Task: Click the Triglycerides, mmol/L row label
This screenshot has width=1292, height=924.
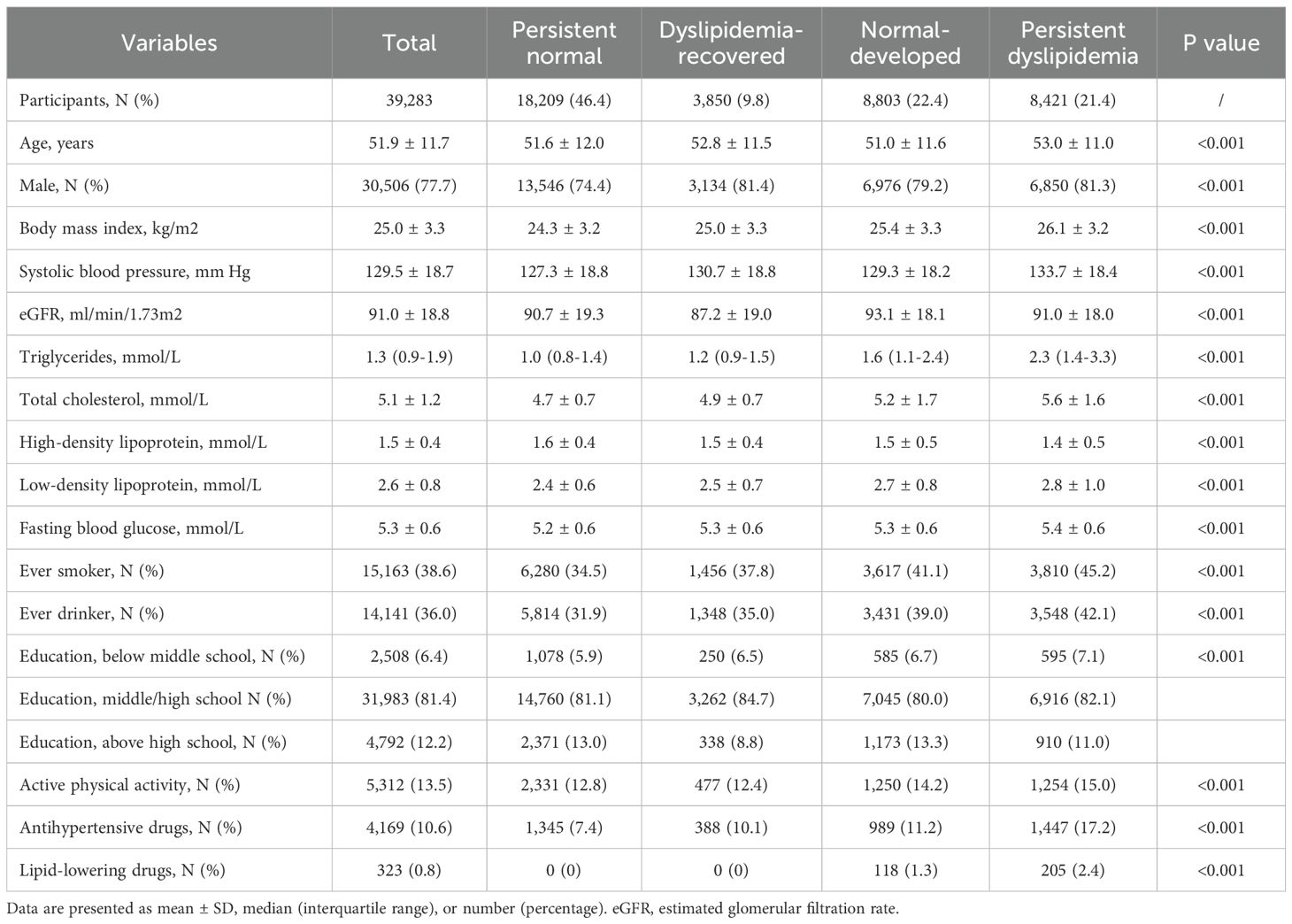Action: point(100,357)
